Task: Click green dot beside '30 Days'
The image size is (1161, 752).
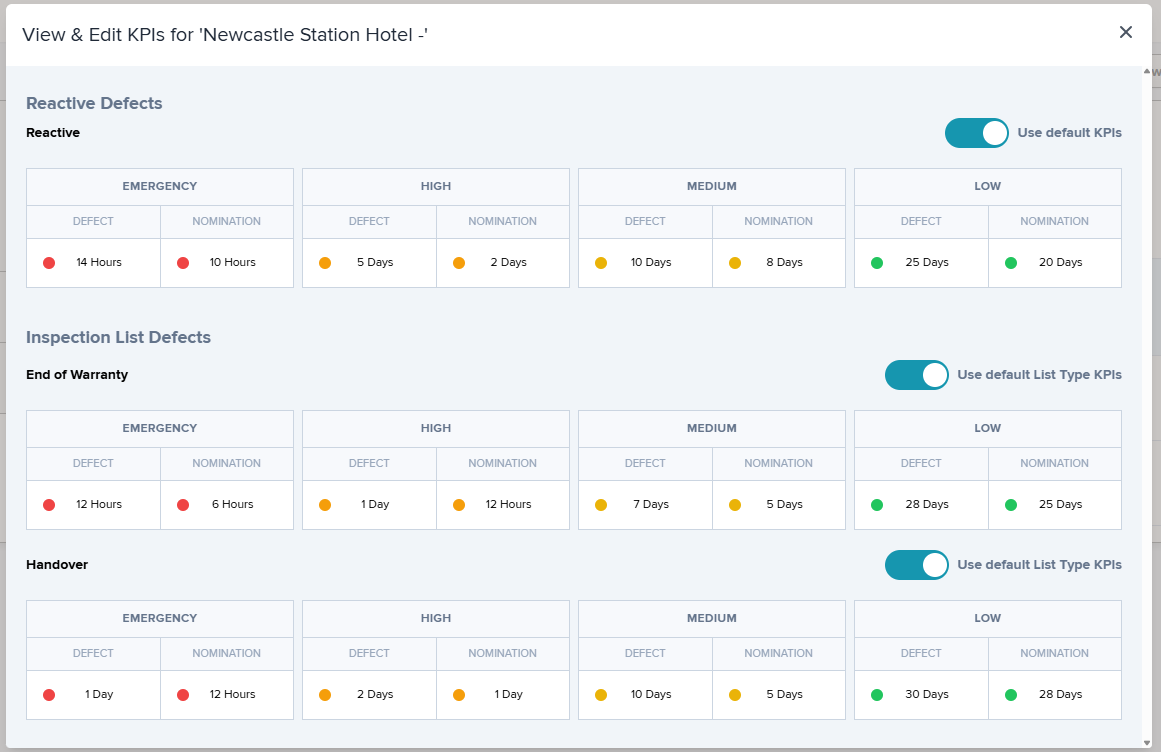Action: tap(877, 695)
